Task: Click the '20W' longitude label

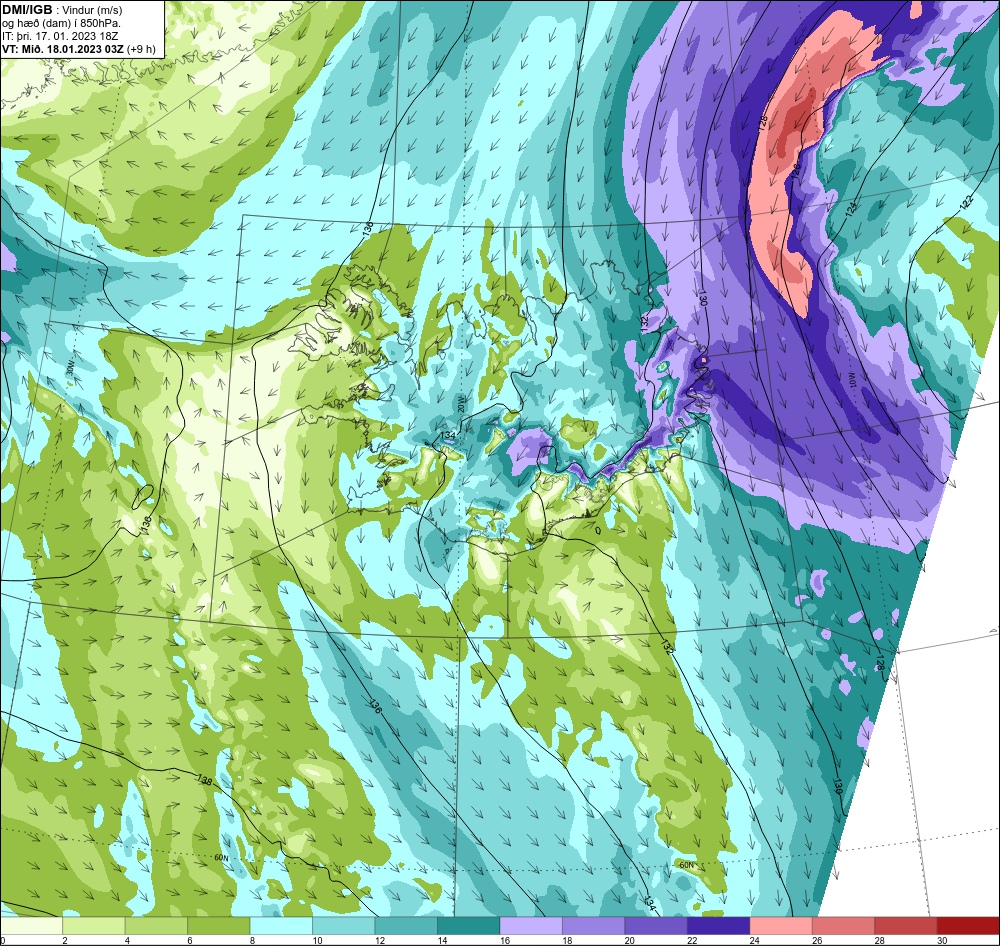Action: pyautogui.click(x=460, y=405)
